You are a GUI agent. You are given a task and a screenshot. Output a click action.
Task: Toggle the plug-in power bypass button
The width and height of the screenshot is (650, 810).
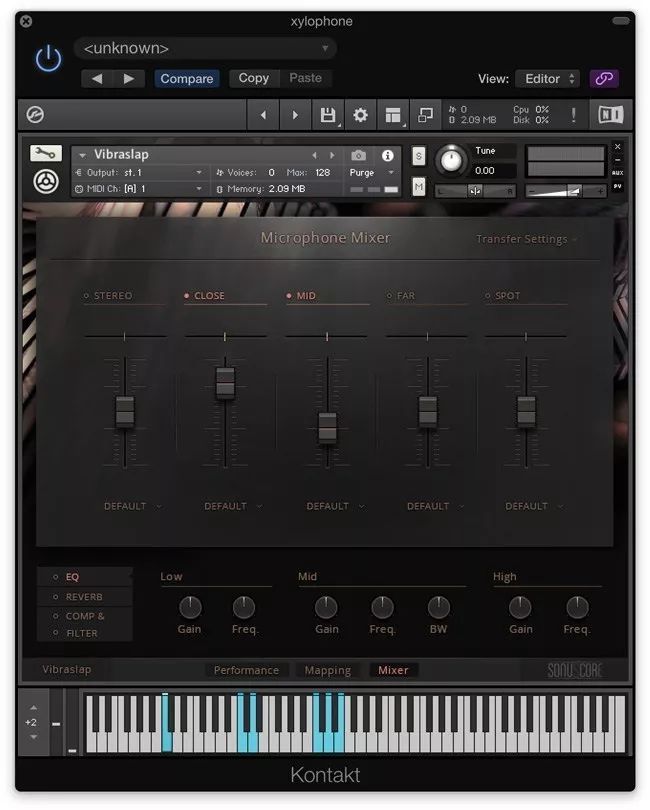pos(49,58)
